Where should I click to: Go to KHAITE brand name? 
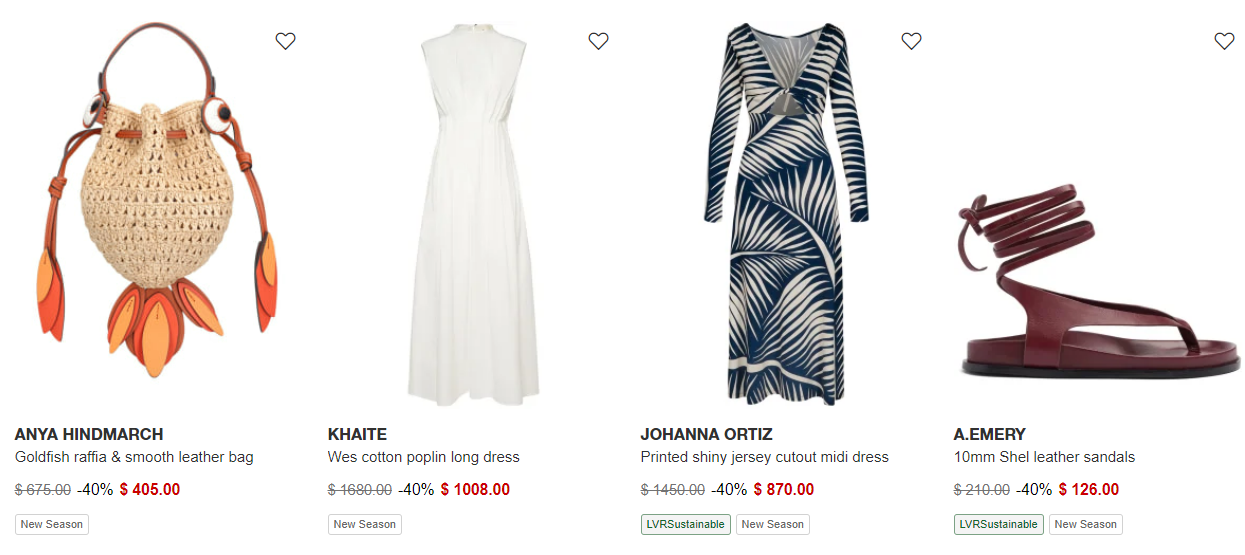(x=357, y=435)
